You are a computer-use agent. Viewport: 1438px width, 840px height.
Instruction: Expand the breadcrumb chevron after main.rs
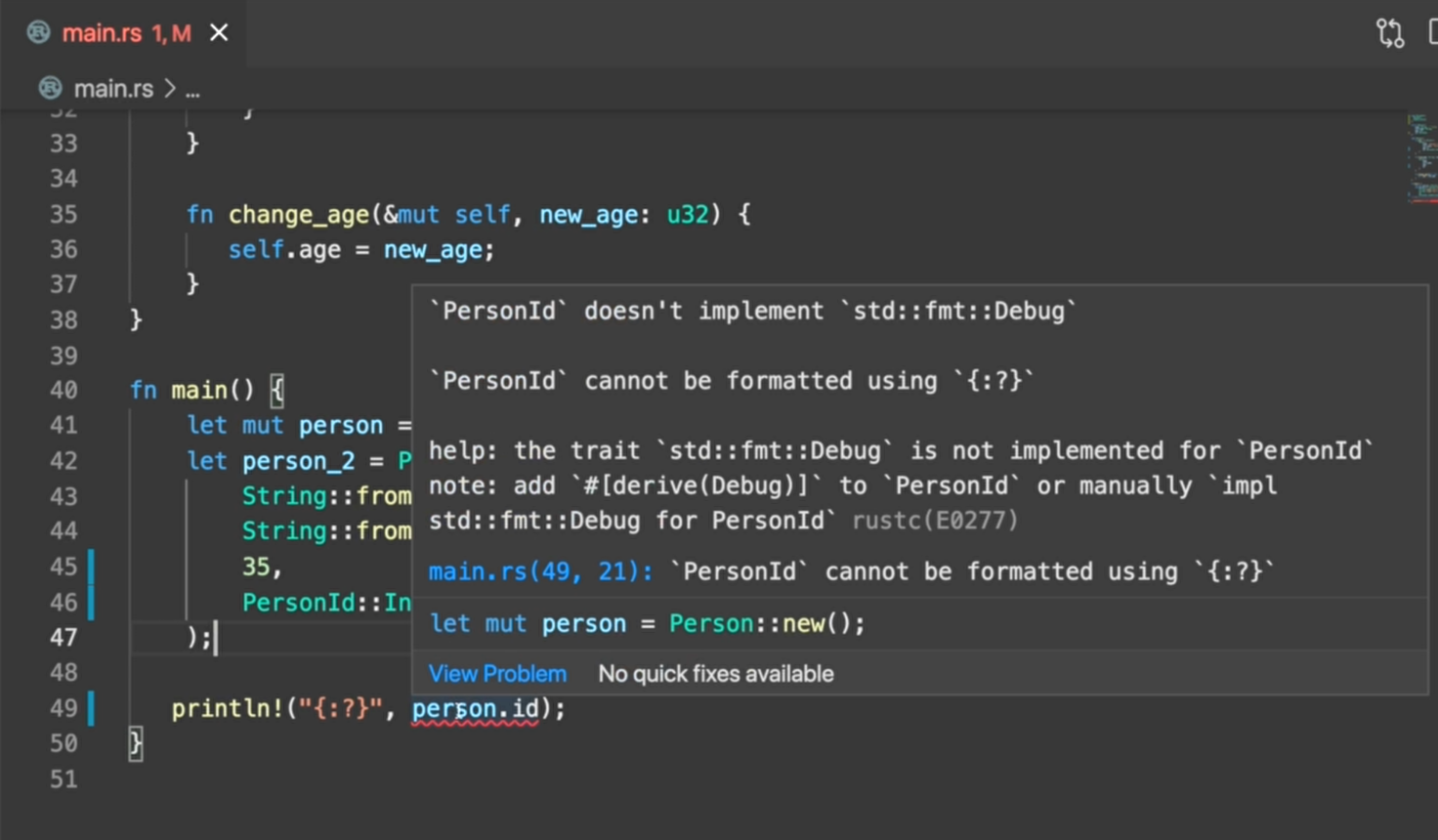(x=170, y=89)
